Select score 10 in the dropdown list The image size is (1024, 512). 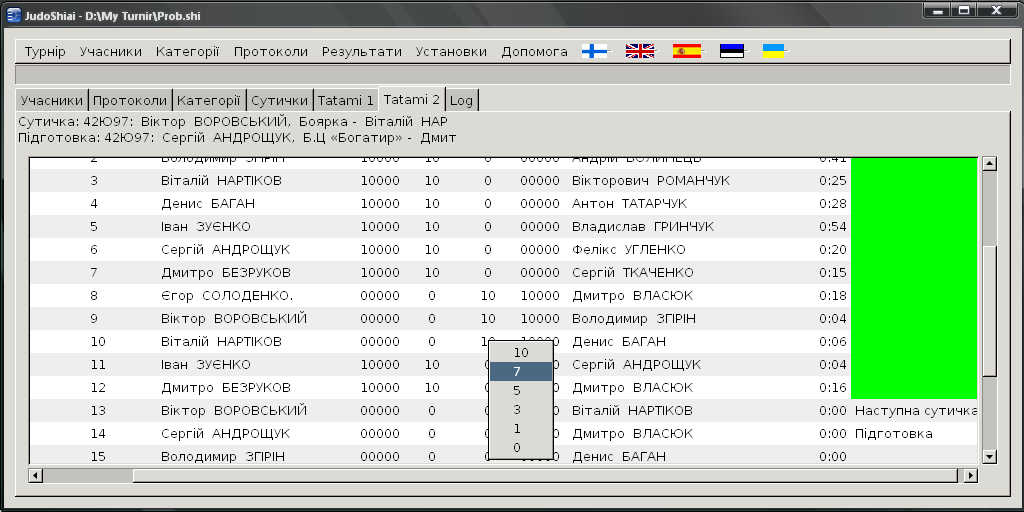[521, 353]
